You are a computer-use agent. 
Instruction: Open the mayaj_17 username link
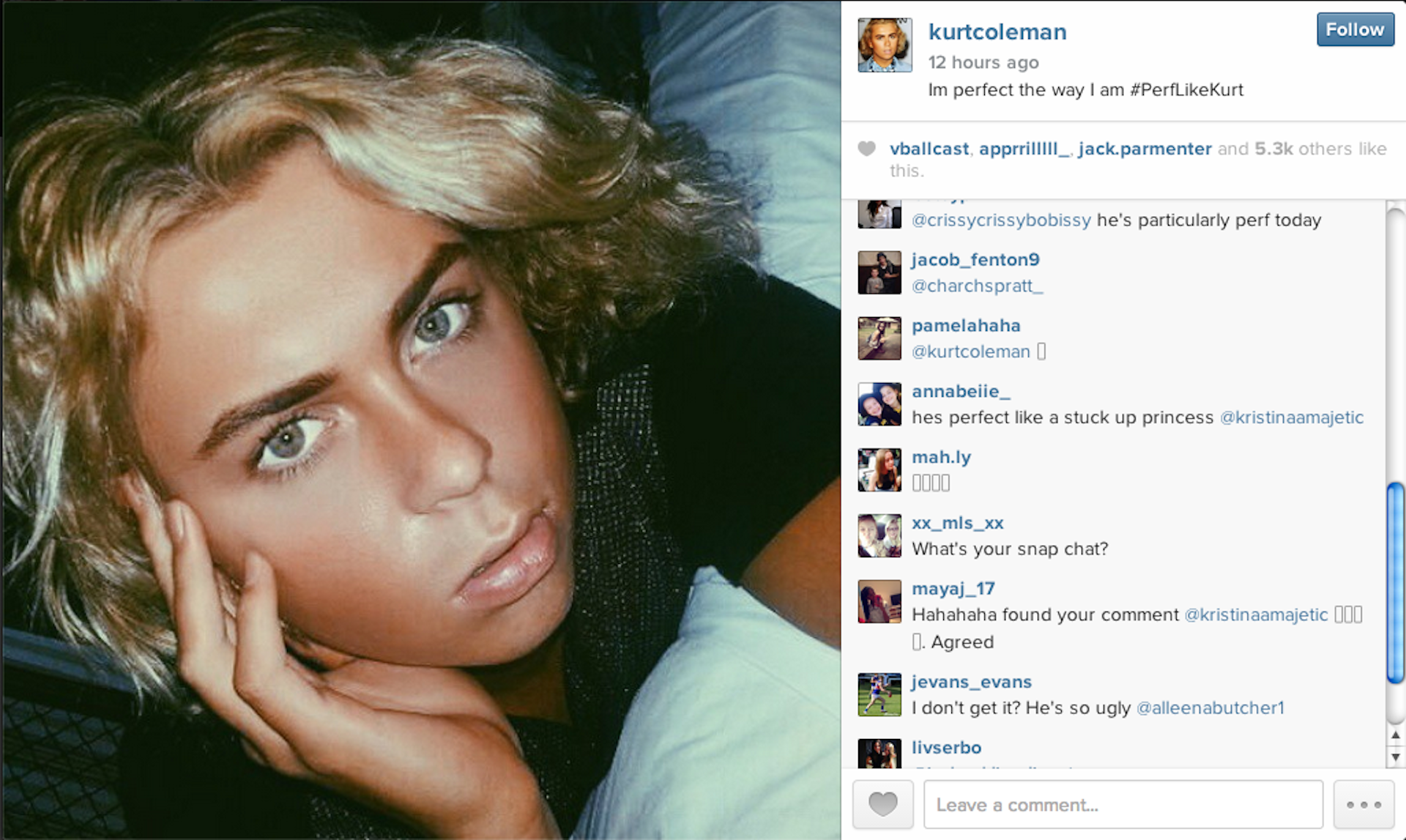coord(953,589)
